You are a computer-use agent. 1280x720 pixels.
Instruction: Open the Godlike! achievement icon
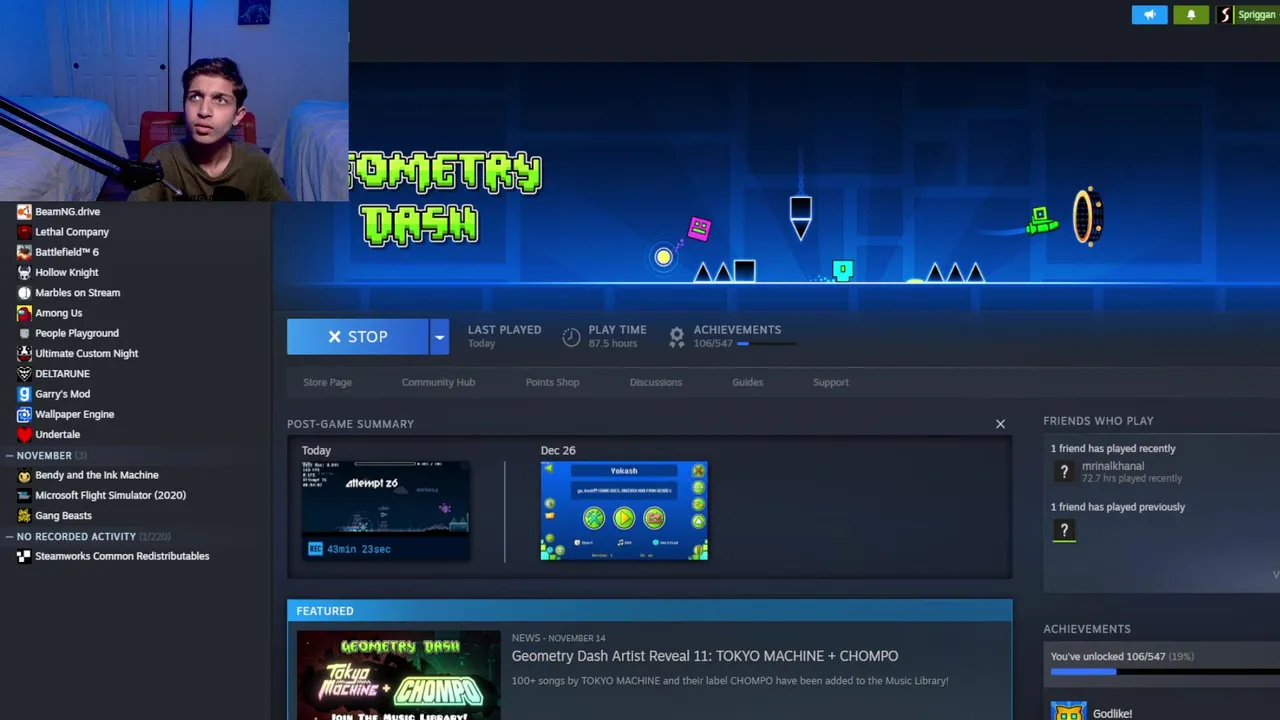(1069, 712)
